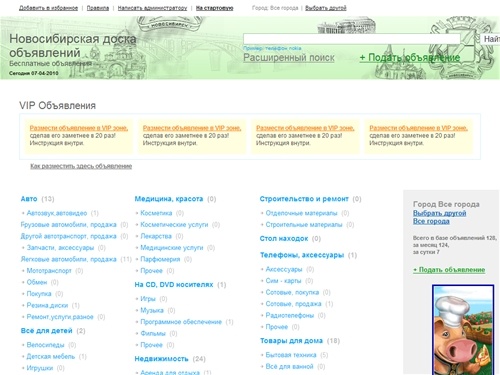Screen dimensions: 500x375
Task: Open 'Телефоны, аксессуары' category
Action: [x=302, y=255]
